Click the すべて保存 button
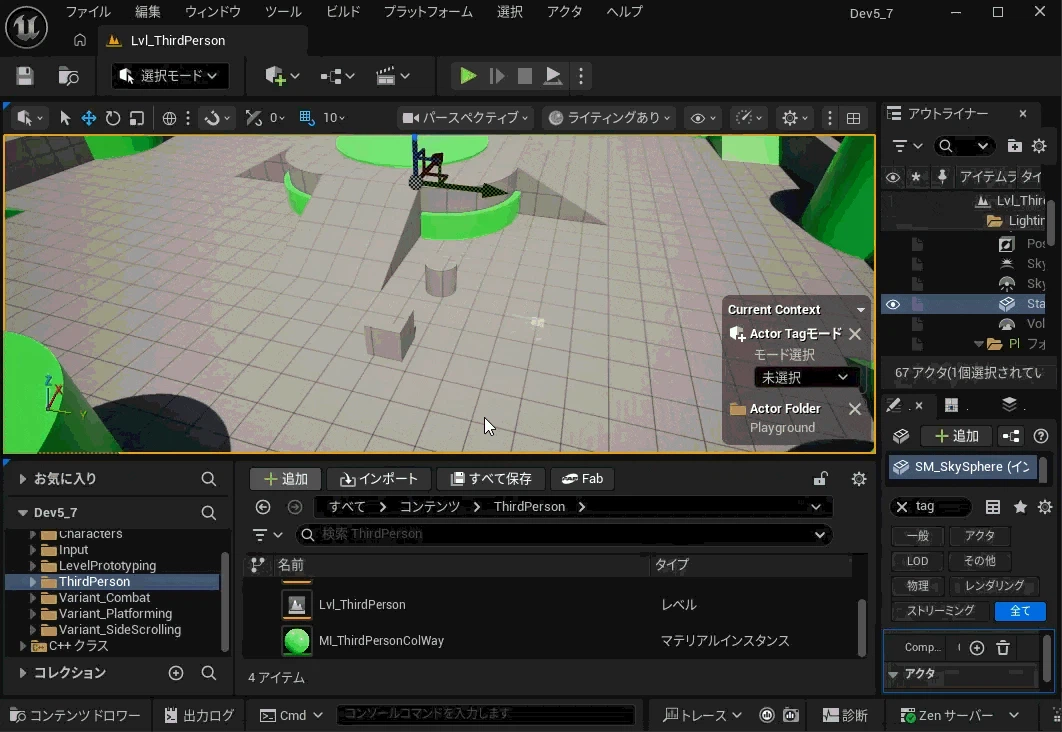 pyautogui.click(x=491, y=479)
